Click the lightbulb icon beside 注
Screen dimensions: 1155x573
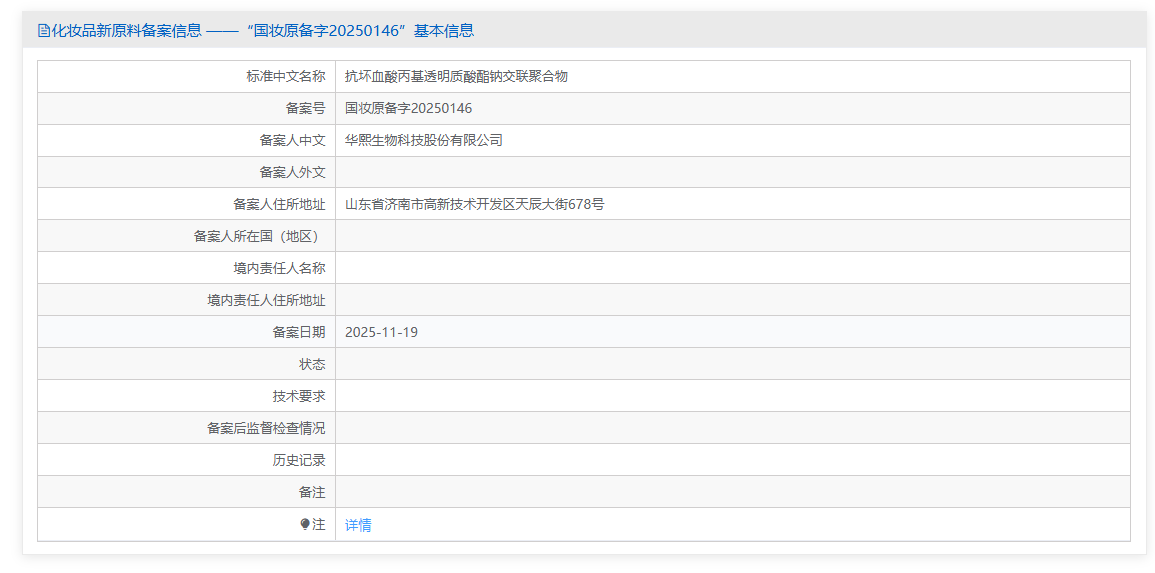(305, 524)
